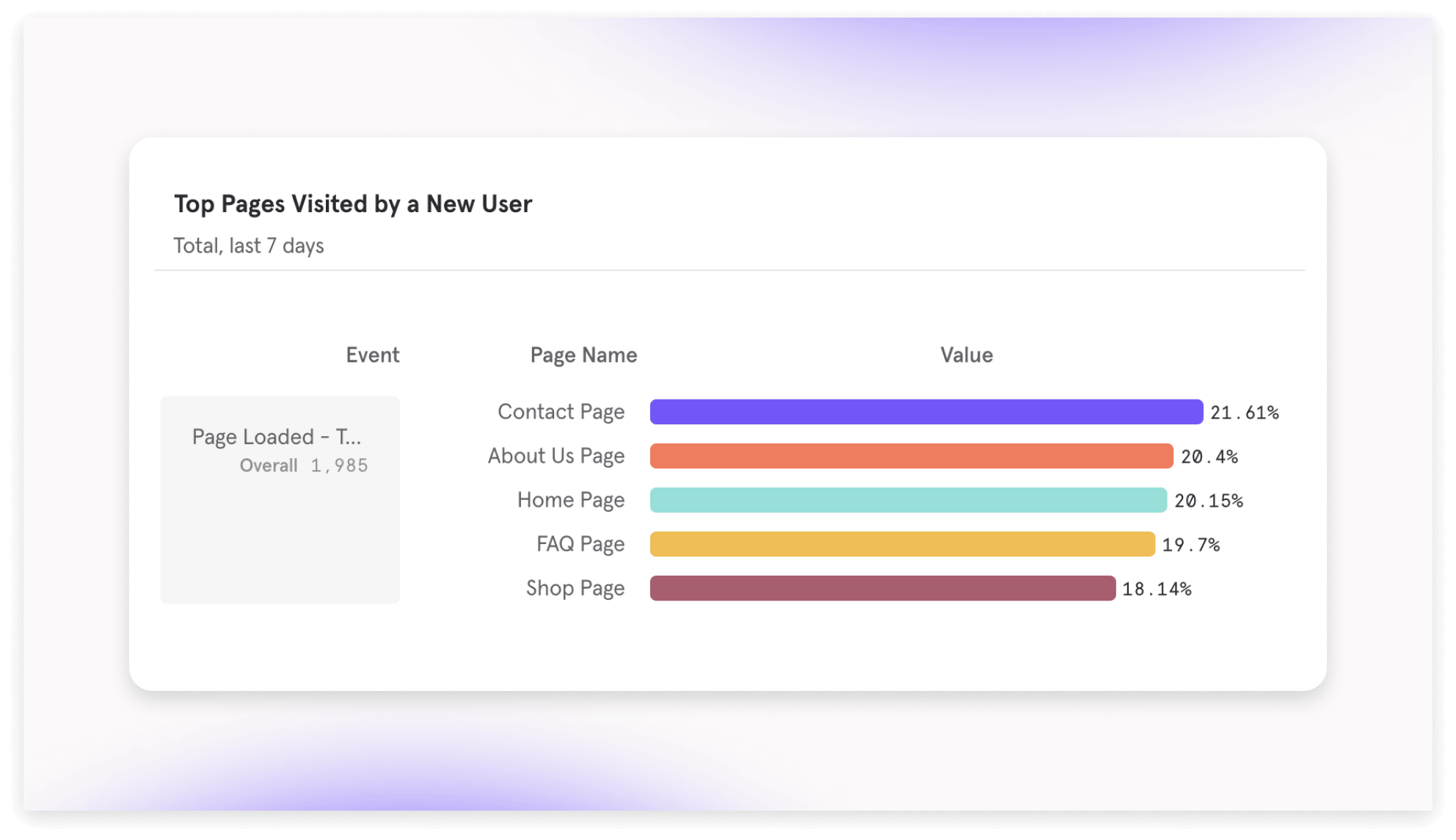Click the 18.14% value
Screen dimensions: 1456x840
pos(1157,589)
